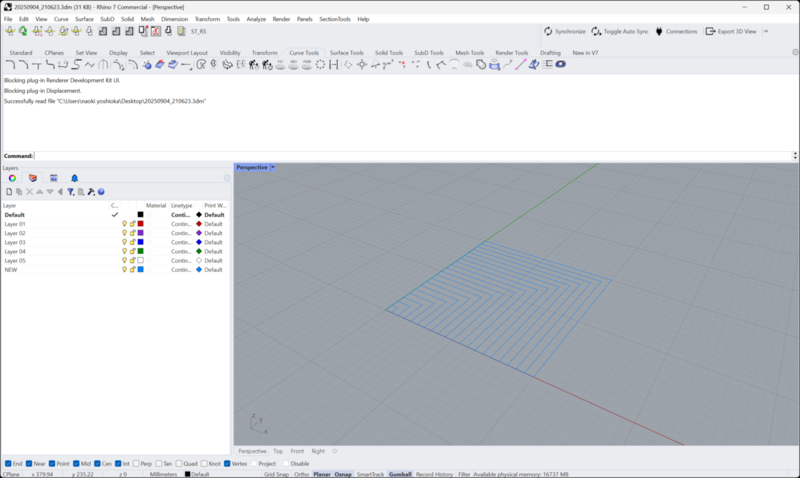Select the Layer 05 row name
The image size is (800, 478).
15,261
